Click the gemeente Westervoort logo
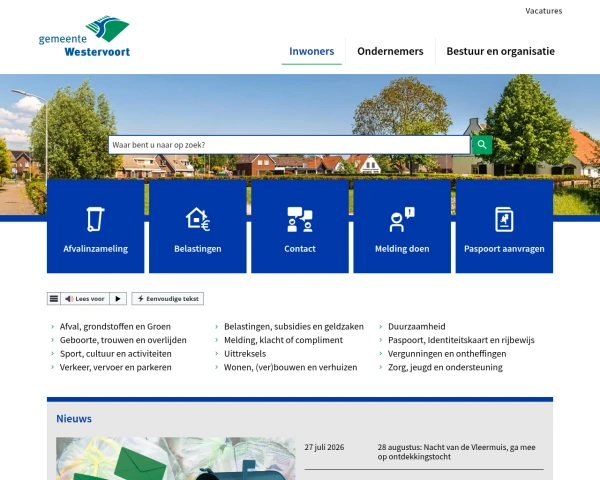This screenshot has height=480, width=600. click(x=84, y=36)
